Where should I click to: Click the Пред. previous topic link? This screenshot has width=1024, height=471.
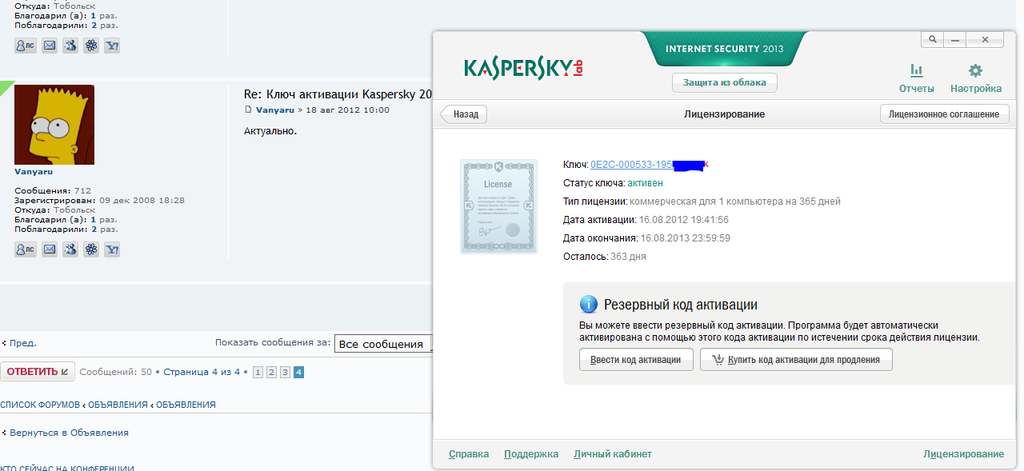[23, 342]
